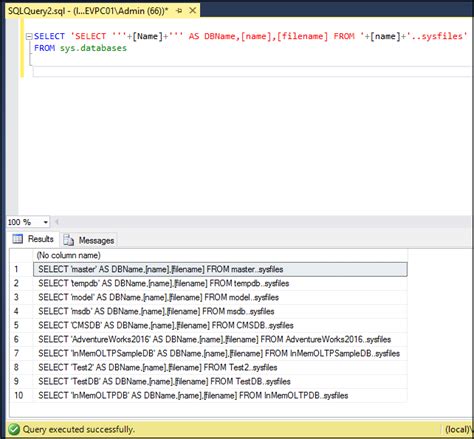Click the (local) server status bar label
474x439 pixels.
click(459, 429)
